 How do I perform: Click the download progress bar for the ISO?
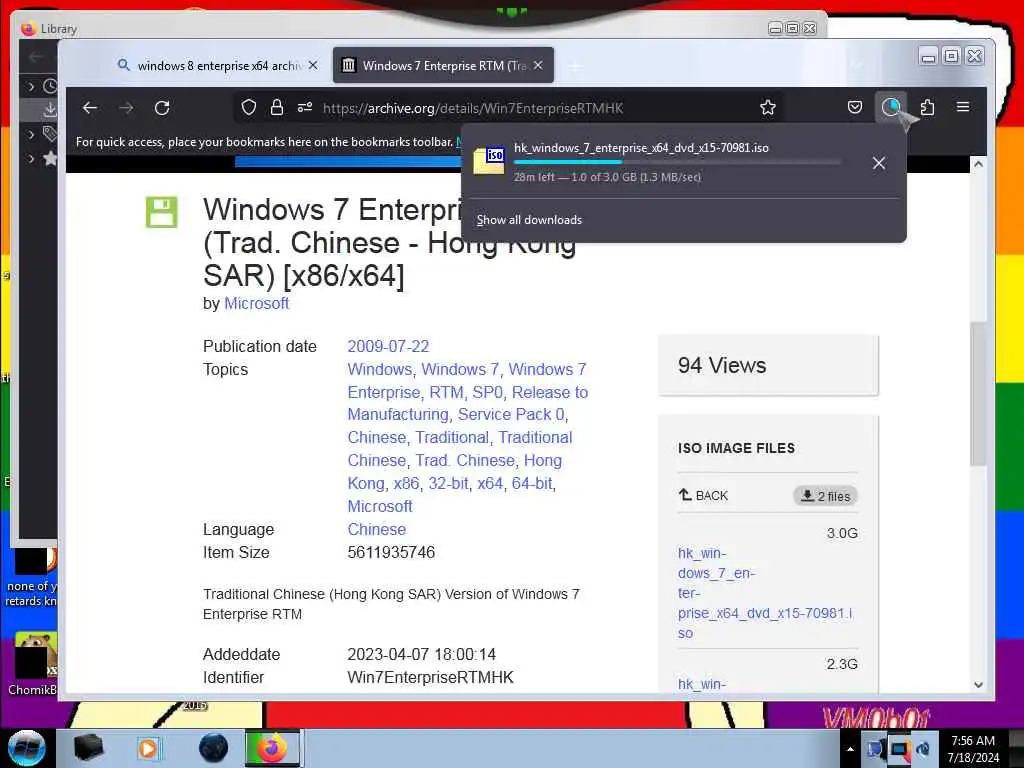pyautogui.click(x=677, y=162)
